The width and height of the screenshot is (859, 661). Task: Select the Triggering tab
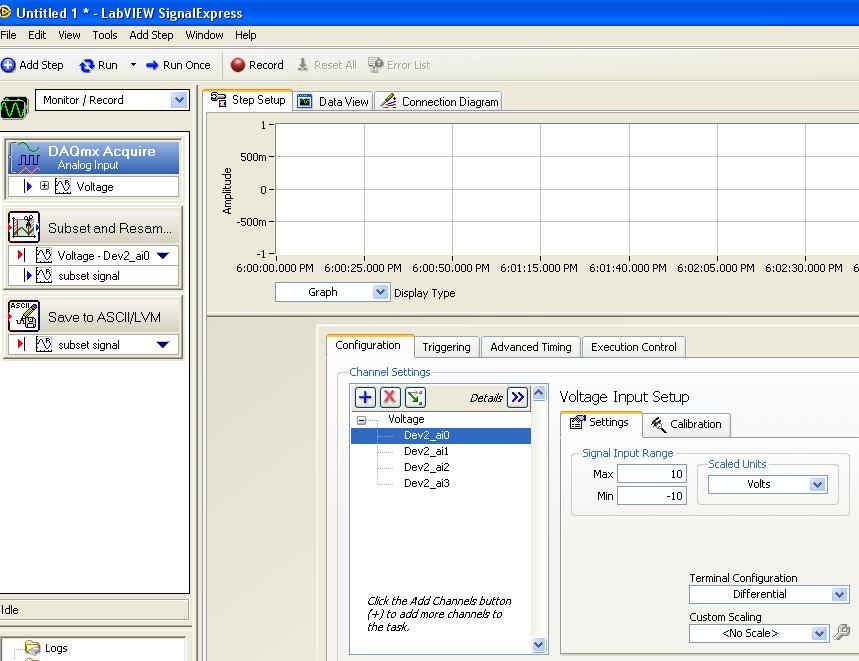[446, 347]
